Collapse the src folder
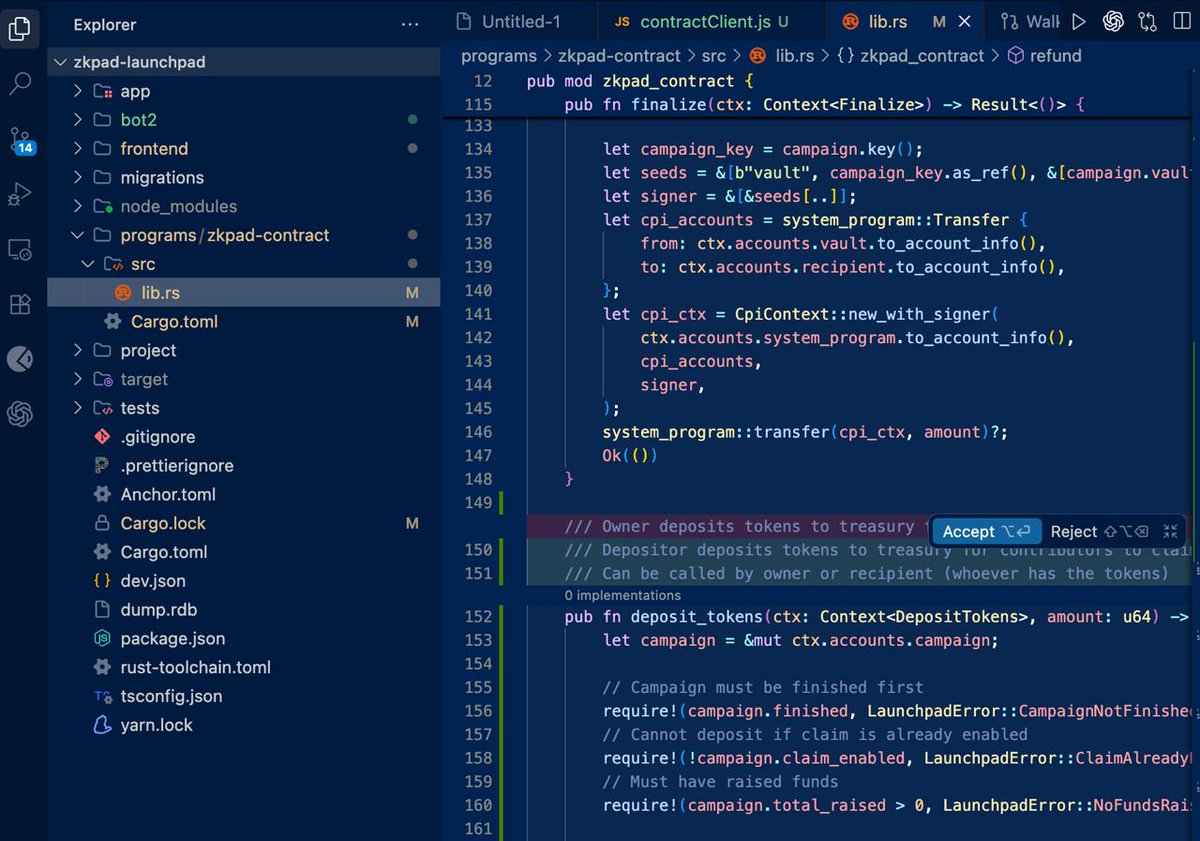Screen dimensions: 1200x841 coord(244,264)
